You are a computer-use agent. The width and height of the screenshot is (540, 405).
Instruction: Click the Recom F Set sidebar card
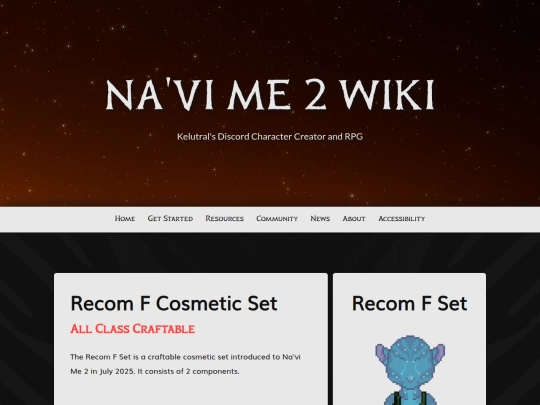409,339
